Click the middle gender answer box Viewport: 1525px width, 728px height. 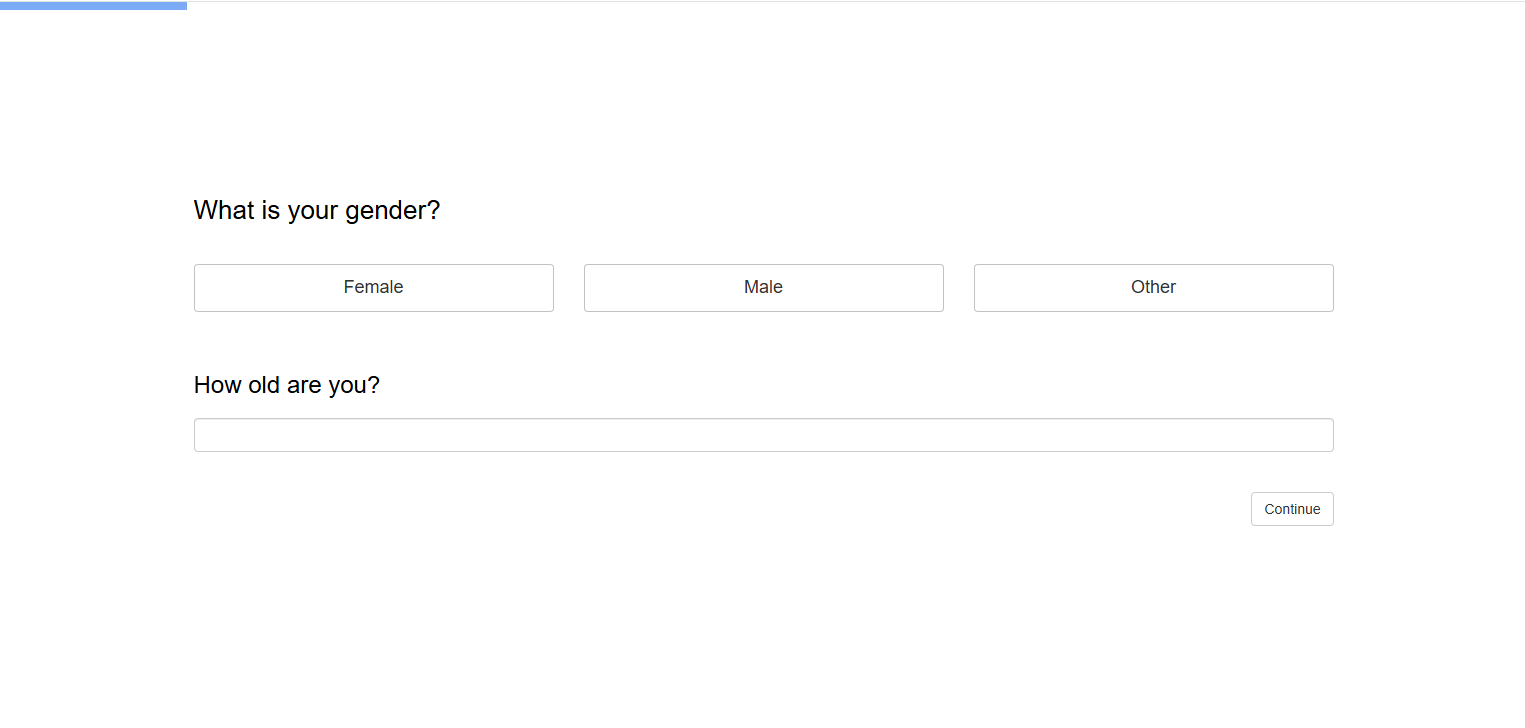(763, 287)
